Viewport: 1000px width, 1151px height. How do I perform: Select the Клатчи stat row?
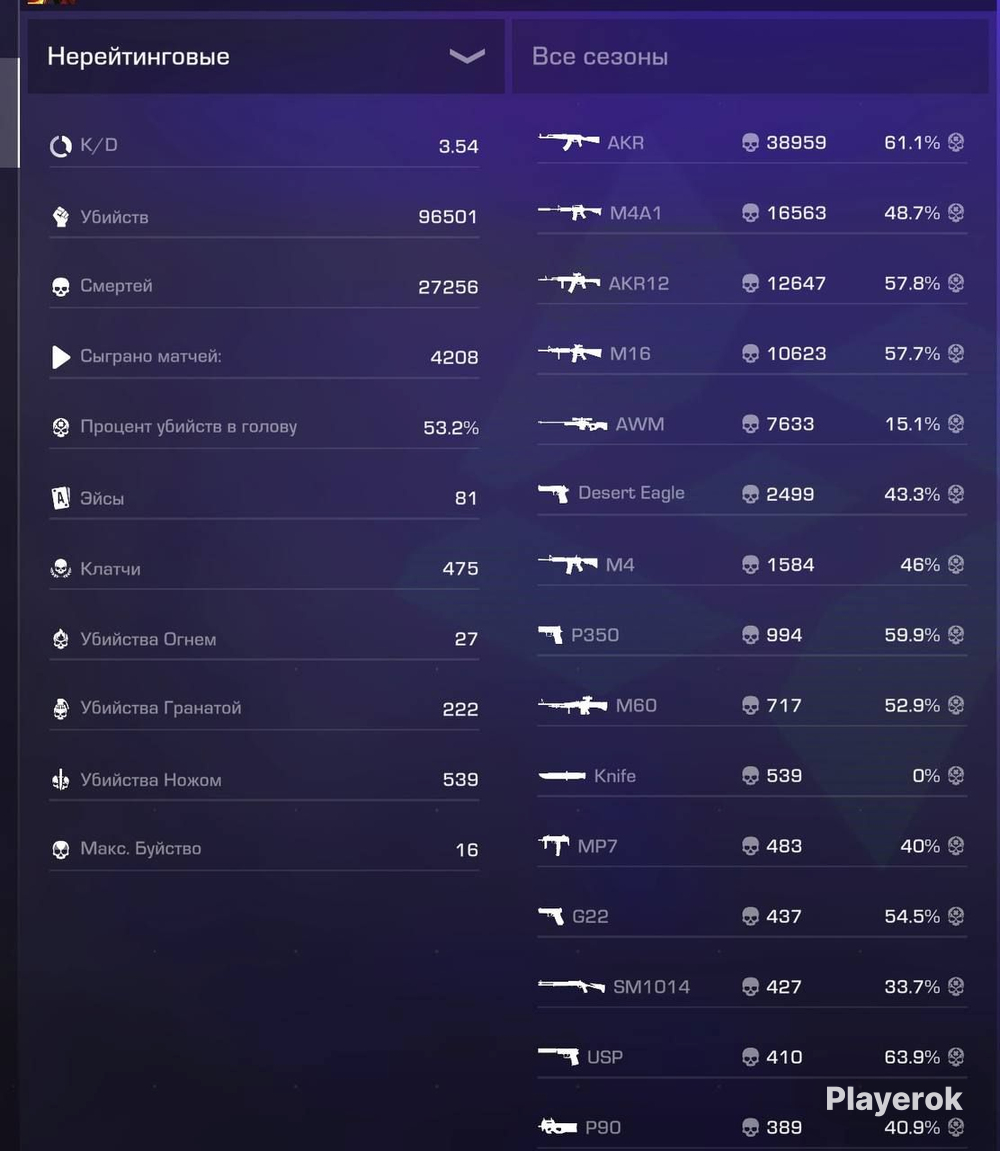[x=264, y=569]
